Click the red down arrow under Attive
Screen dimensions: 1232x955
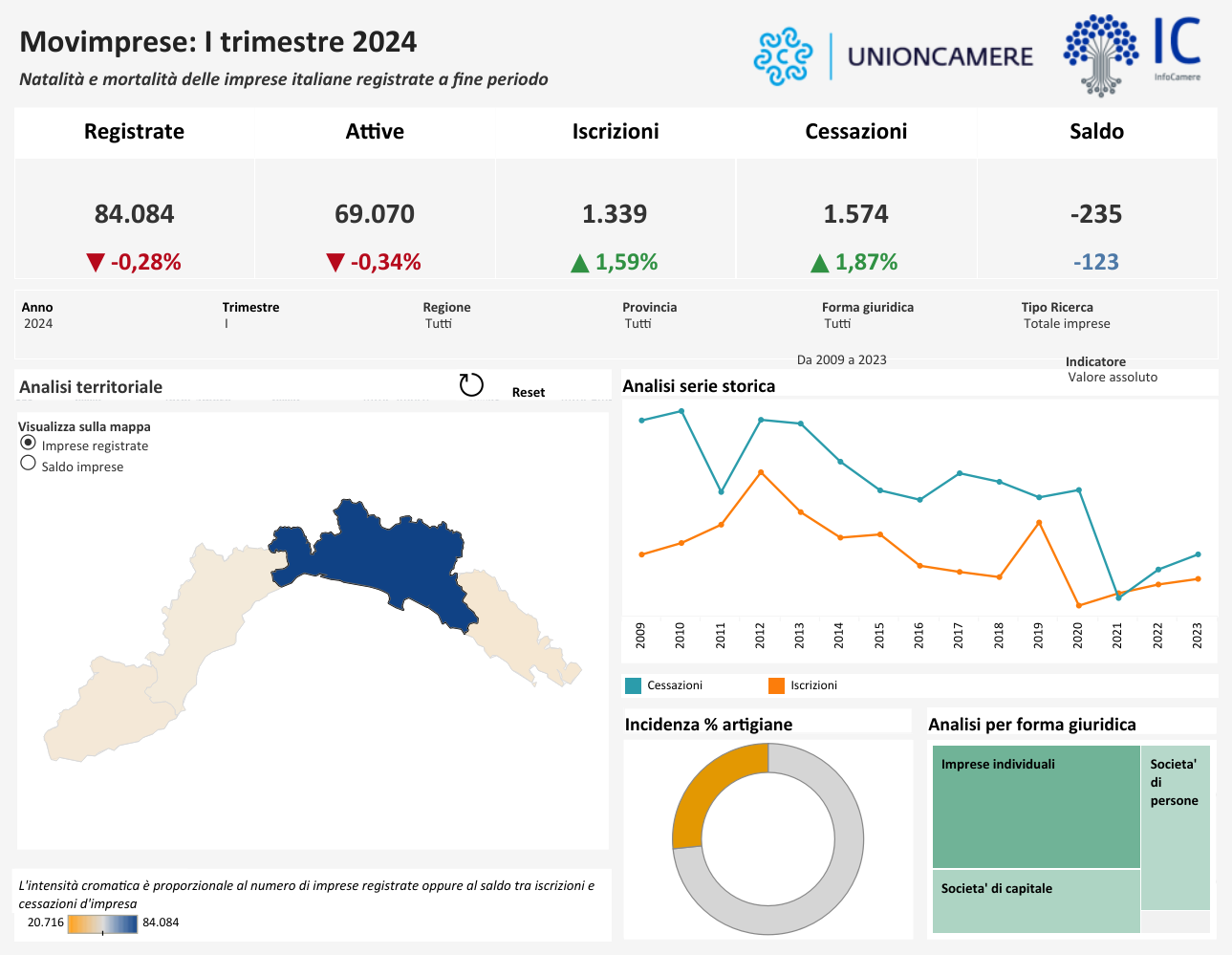[335, 263]
